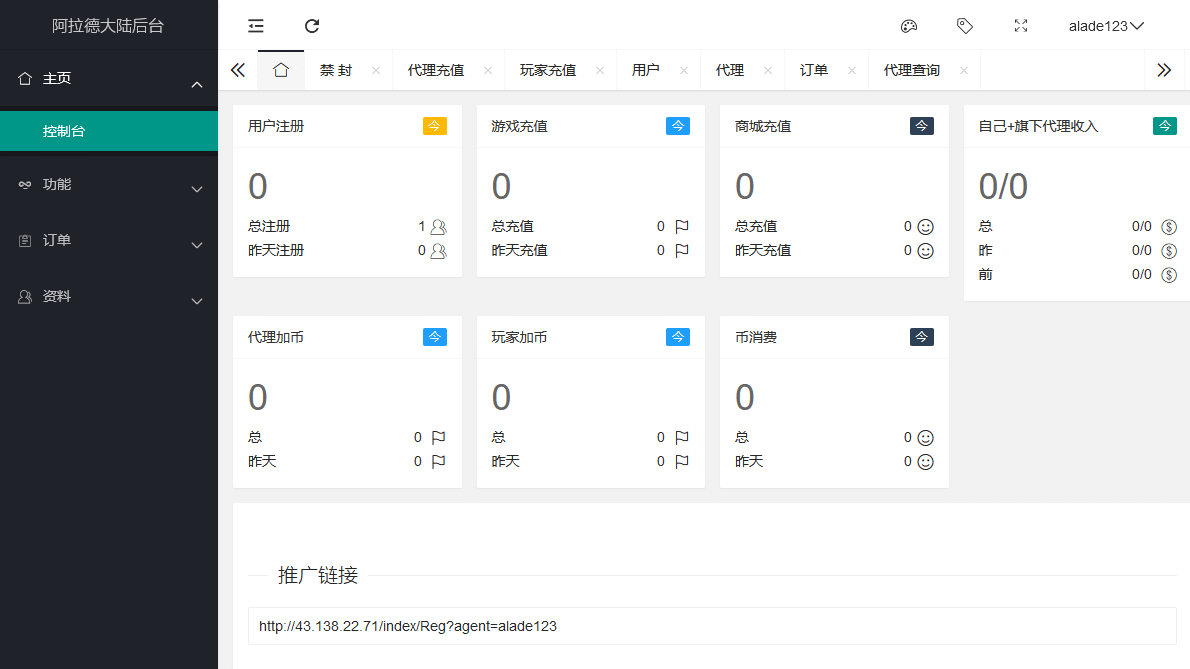The height and width of the screenshot is (669, 1190).
Task: Open the 代理查询 tab
Action: pos(912,70)
